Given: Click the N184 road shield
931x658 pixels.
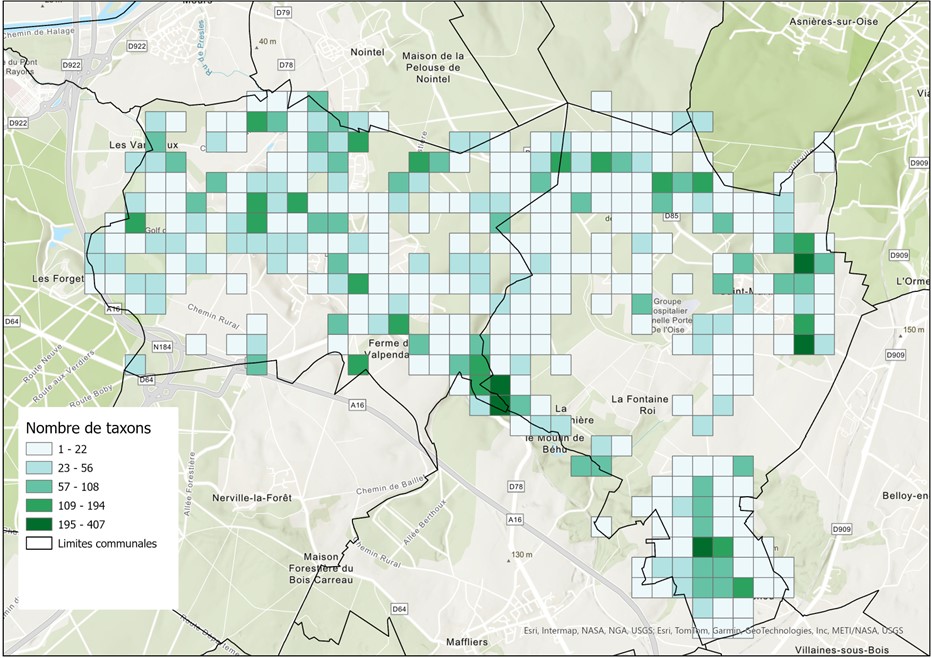Looking at the screenshot, I should [163, 346].
